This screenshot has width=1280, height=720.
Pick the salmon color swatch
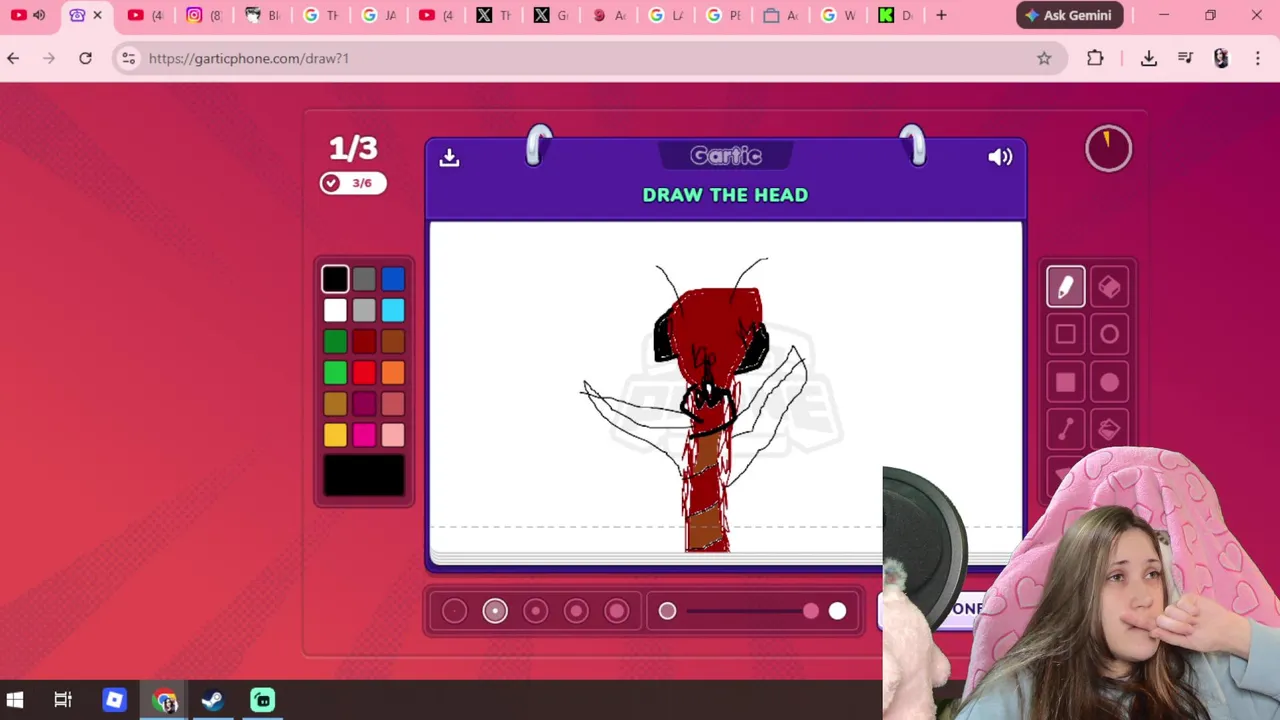[393, 404]
